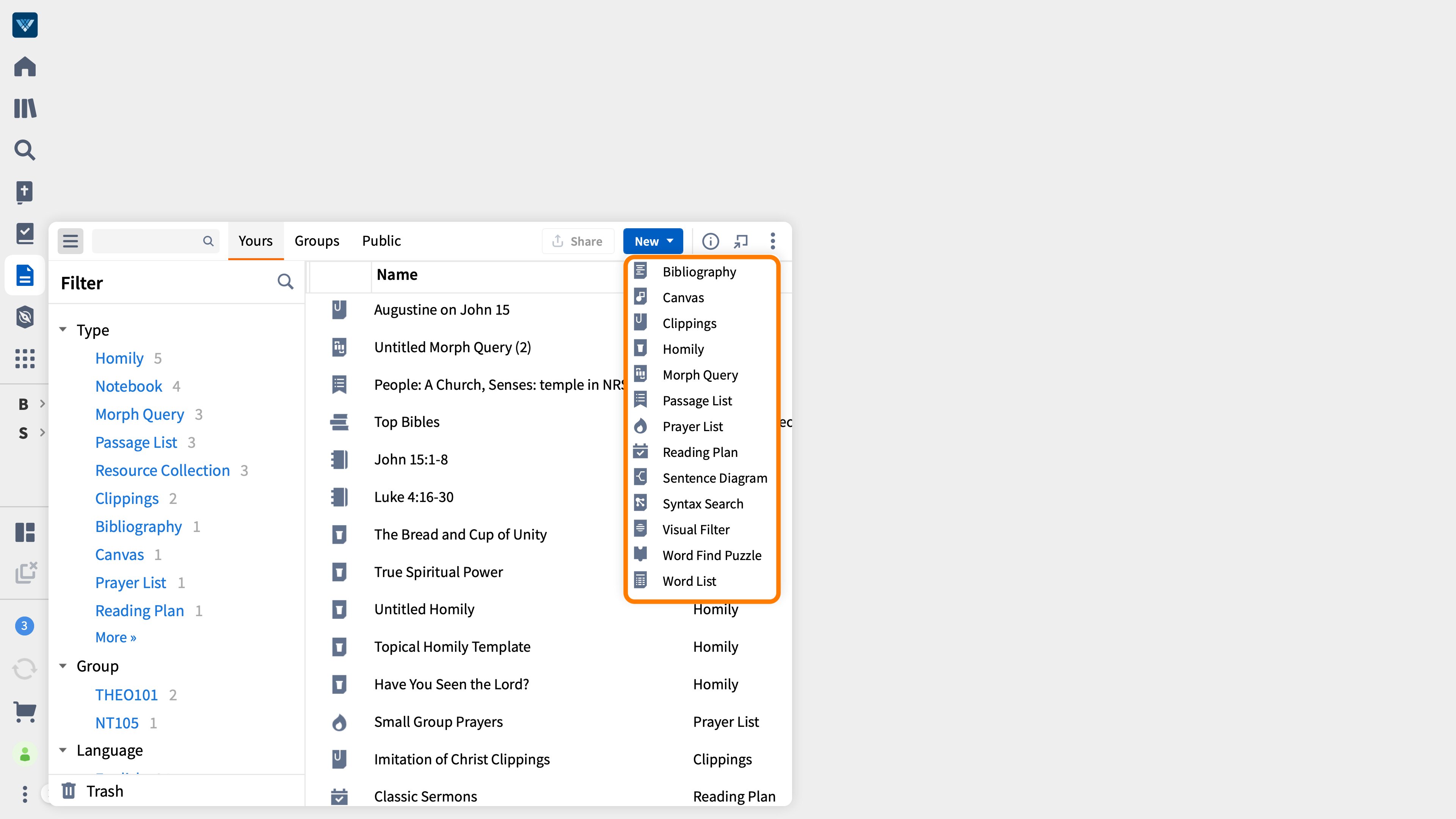Select the Documents panel icon in sidebar
1456x819 pixels.
(x=25, y=275)
